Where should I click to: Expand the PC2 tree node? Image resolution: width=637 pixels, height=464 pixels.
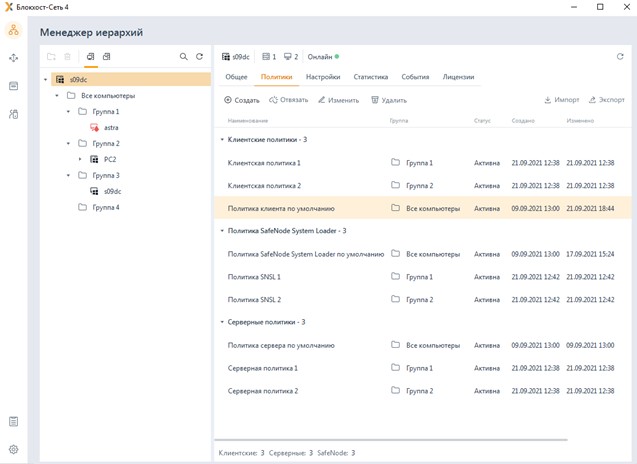(81, 159)
